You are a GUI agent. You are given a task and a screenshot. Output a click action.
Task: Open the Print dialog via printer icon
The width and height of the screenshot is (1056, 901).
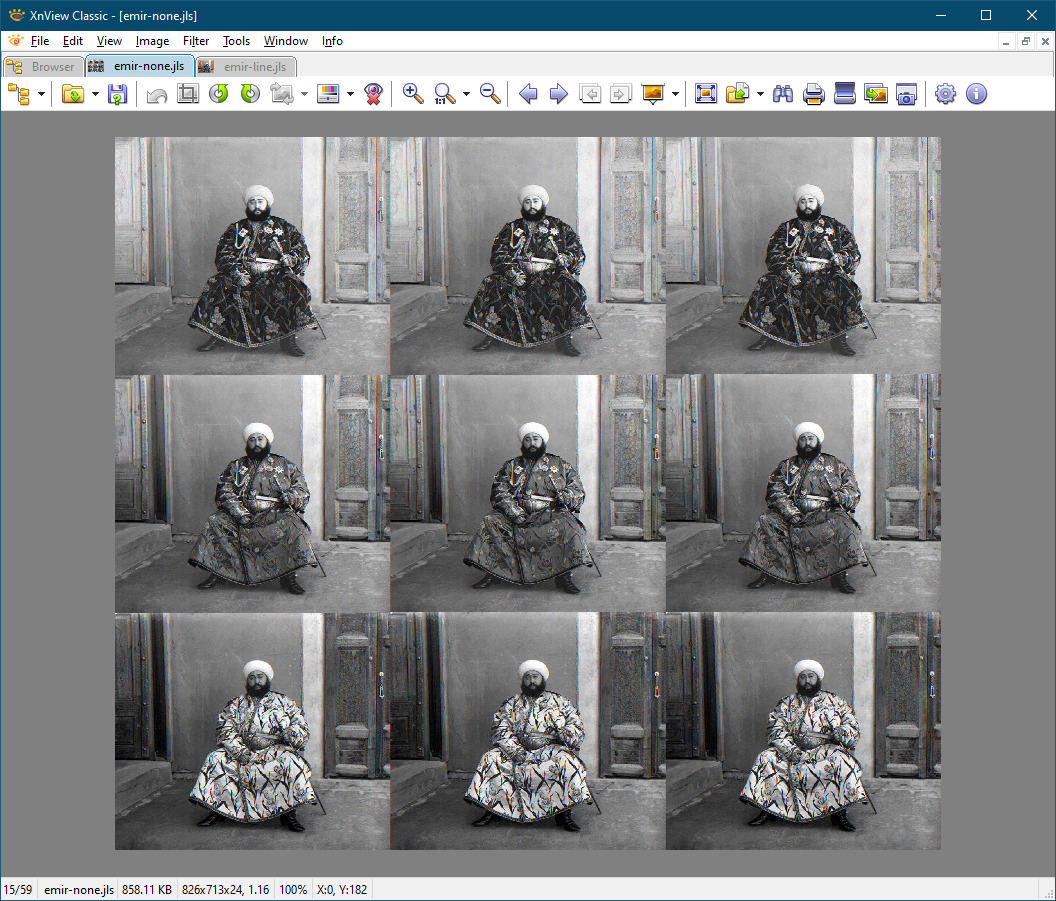(814, 94)
